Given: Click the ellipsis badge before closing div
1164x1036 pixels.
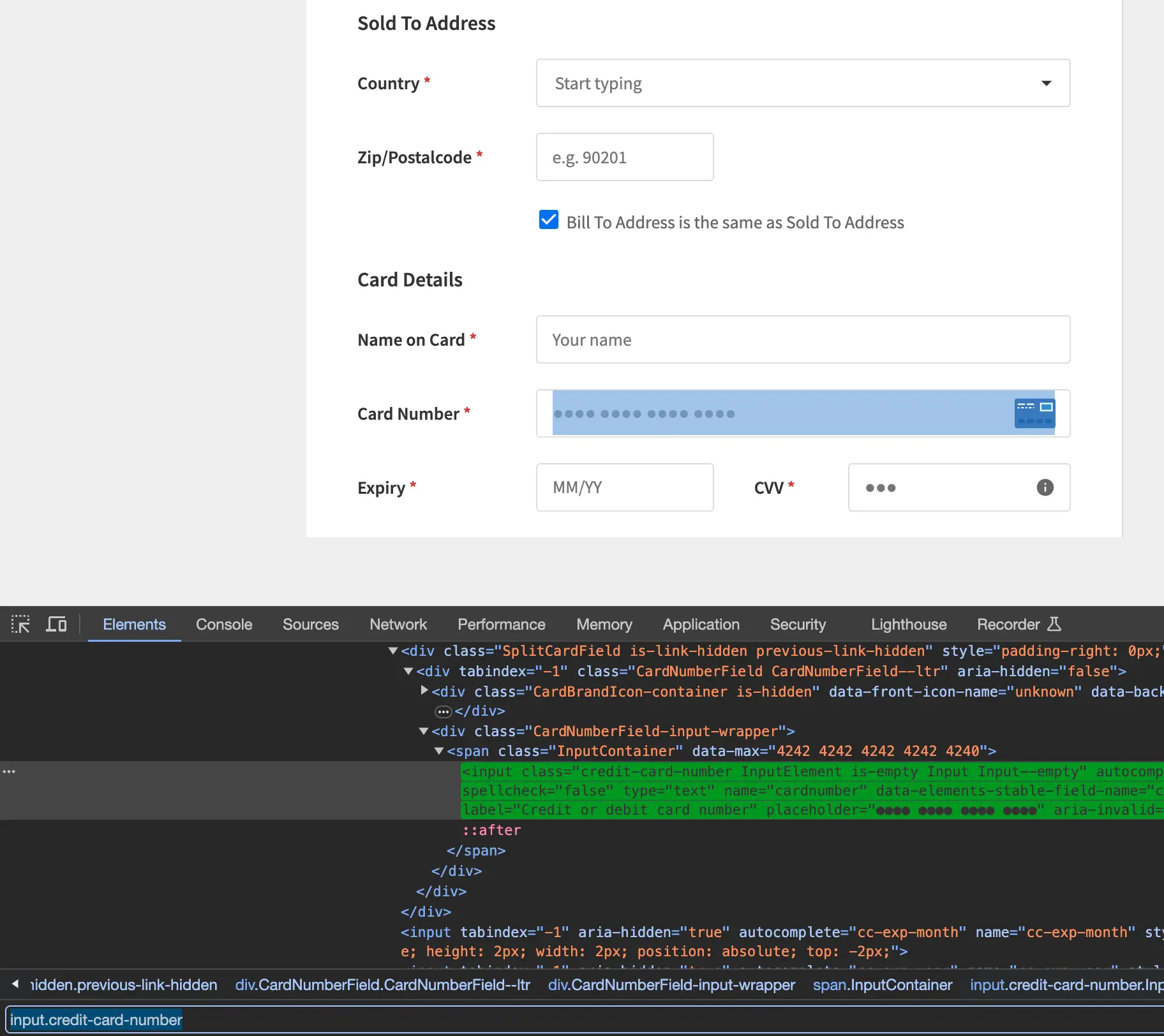Looking at the screenshot, I should point(443,711).
